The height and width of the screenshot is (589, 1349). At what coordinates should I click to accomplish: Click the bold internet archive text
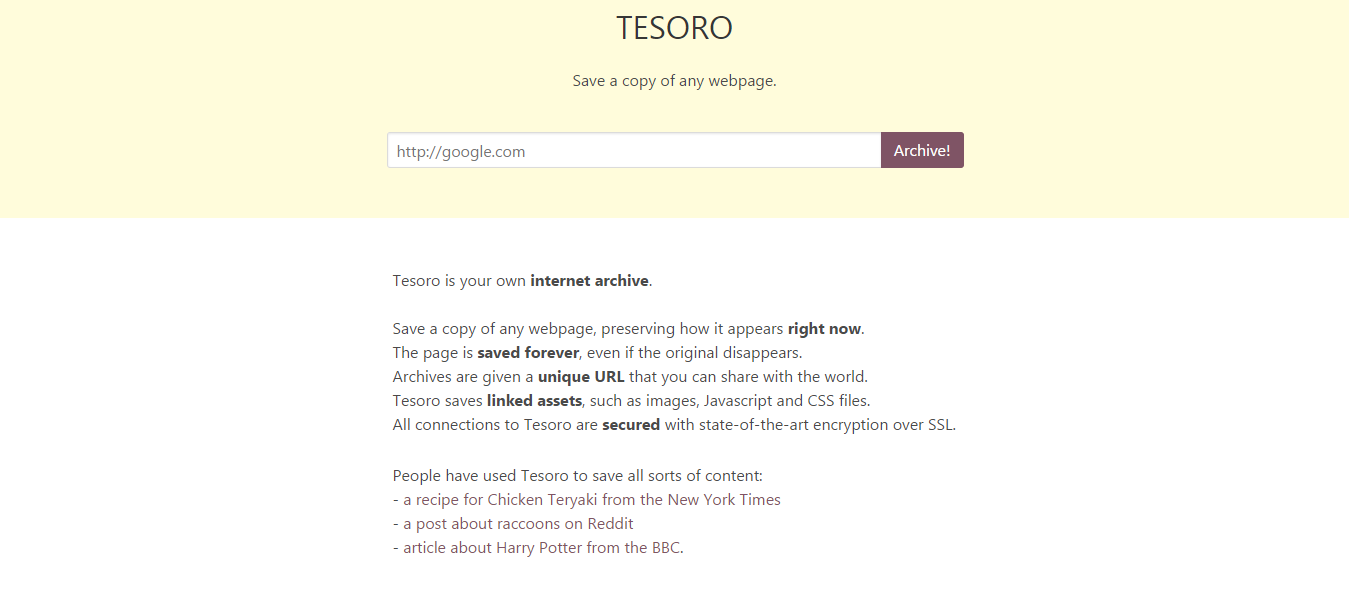[x=589, y=280]
